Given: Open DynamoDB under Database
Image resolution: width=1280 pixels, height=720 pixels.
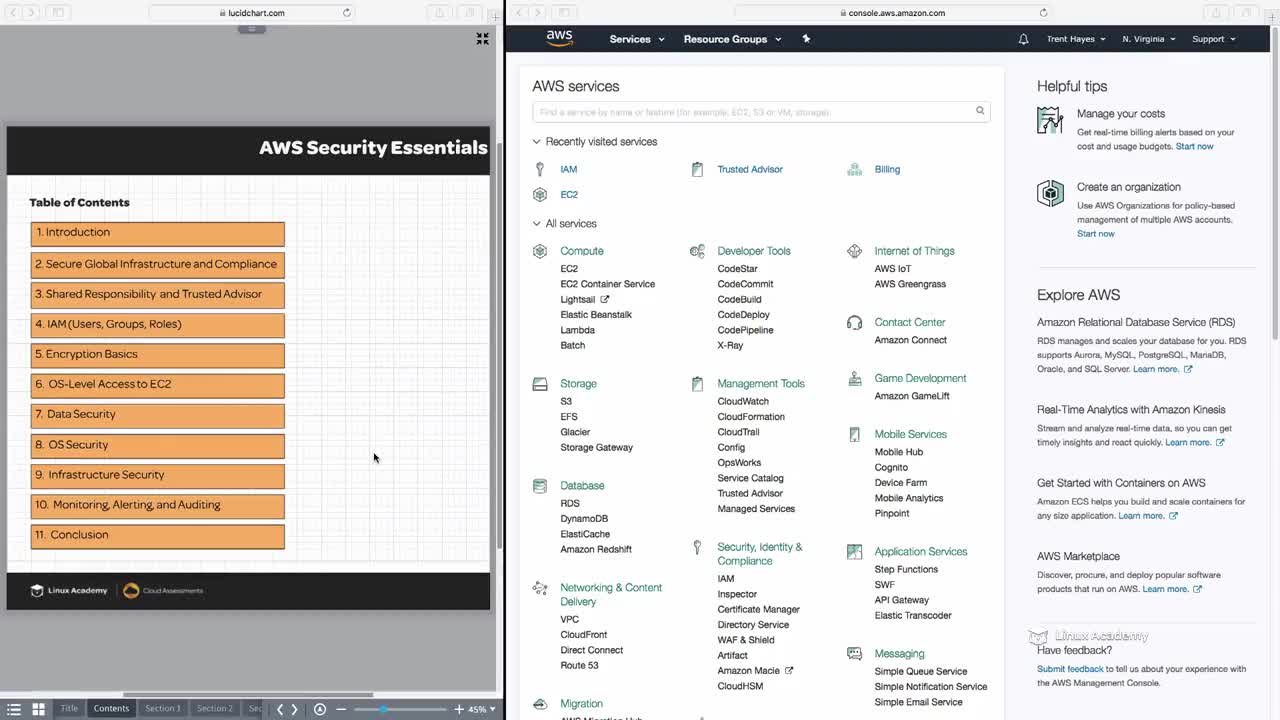Looking at the screenshot, I should click(x=584, y=519).
